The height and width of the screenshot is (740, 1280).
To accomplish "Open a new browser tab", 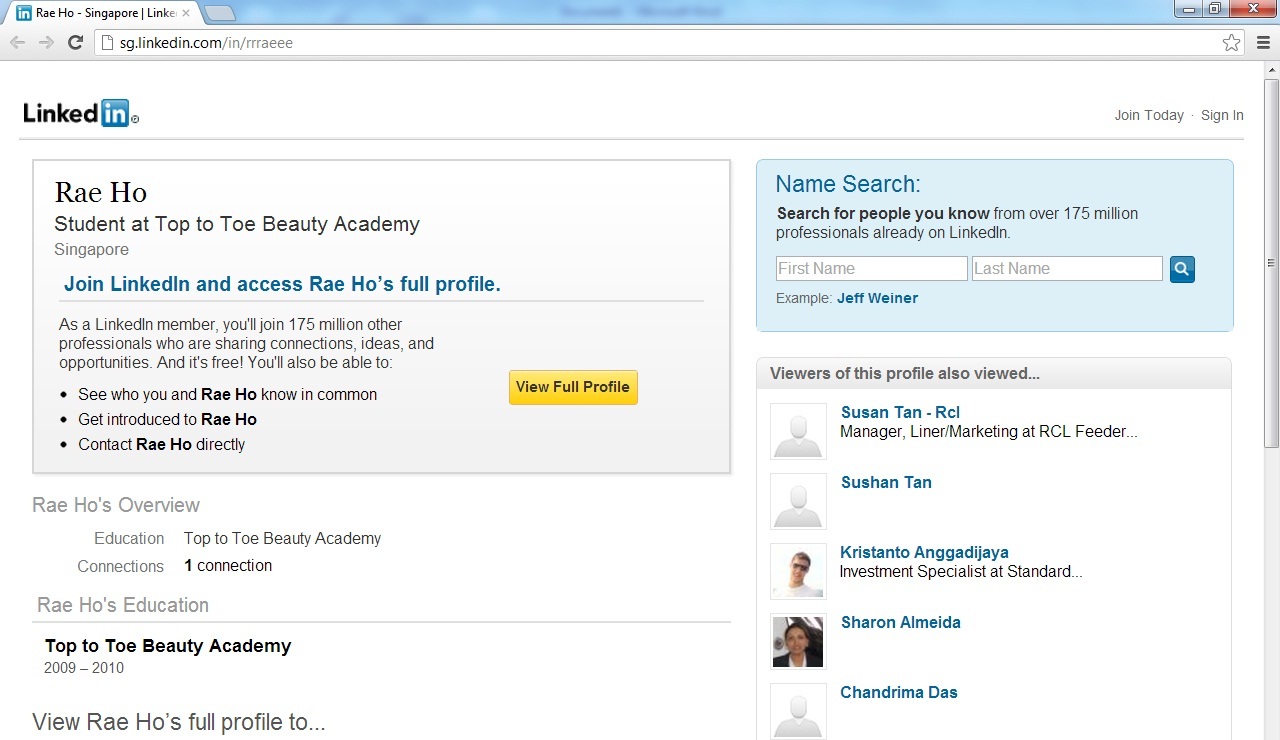I will [219, 13].
